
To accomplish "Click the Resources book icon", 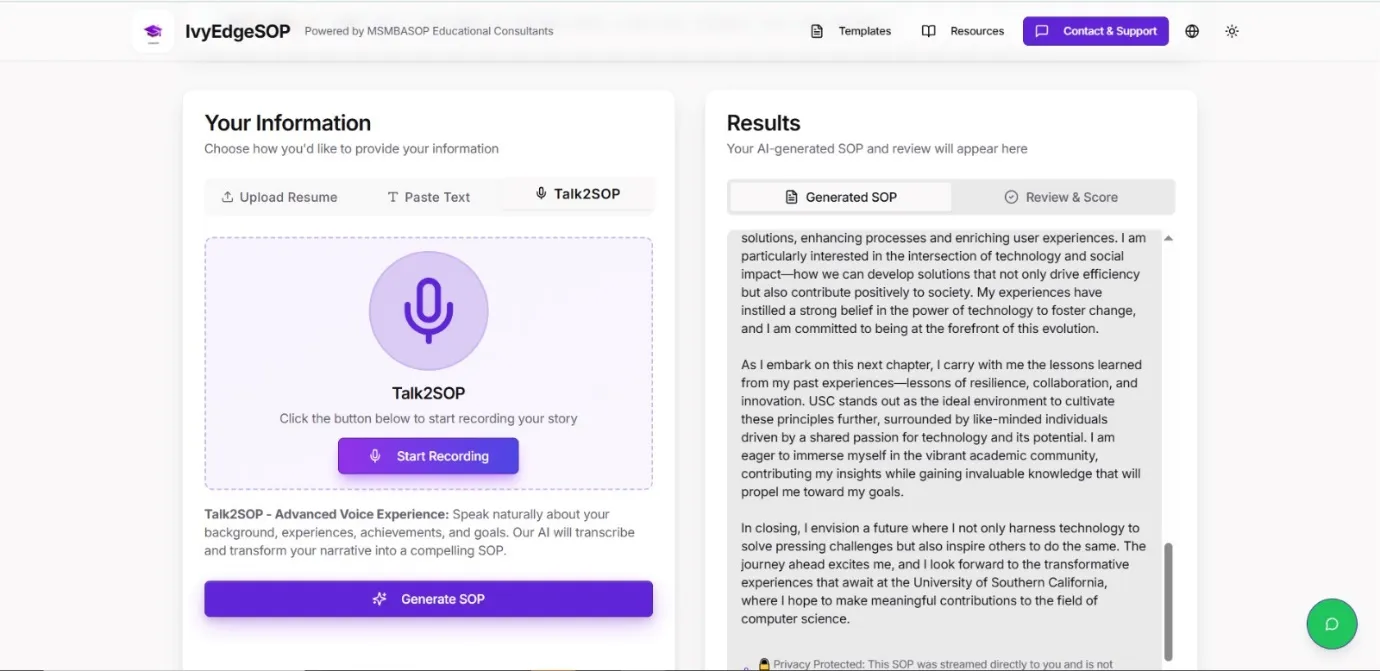I will coord(928,31).
